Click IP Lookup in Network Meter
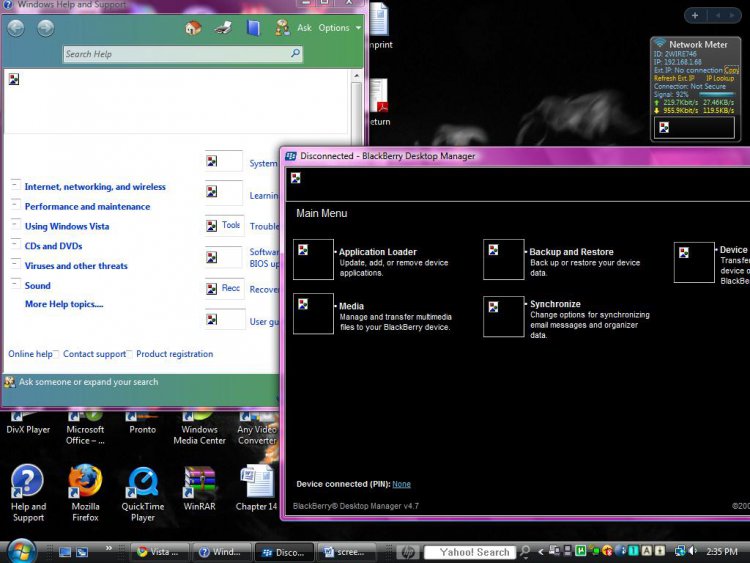 coord(720,78)
